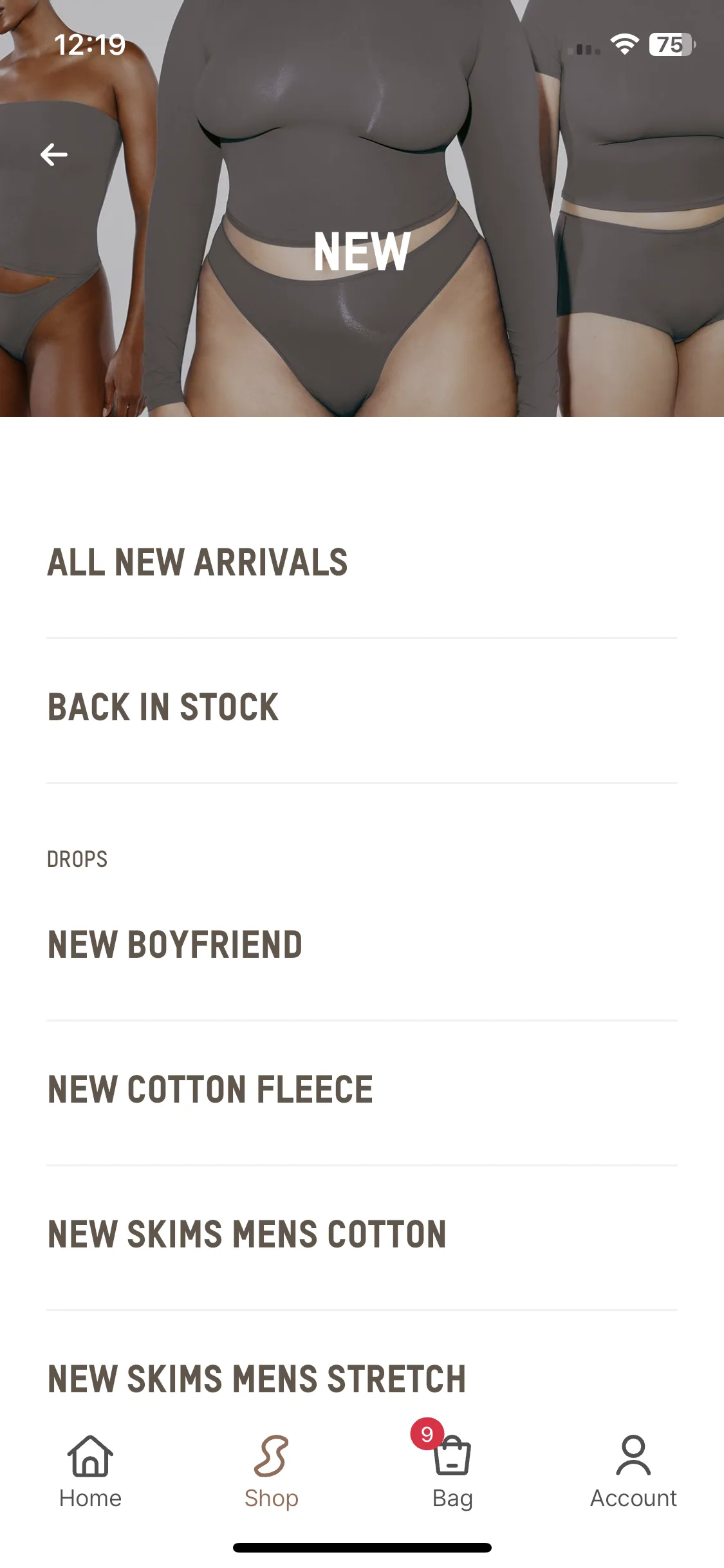
Task: Tap the Account tab label
Action: tap(633, 1498)
